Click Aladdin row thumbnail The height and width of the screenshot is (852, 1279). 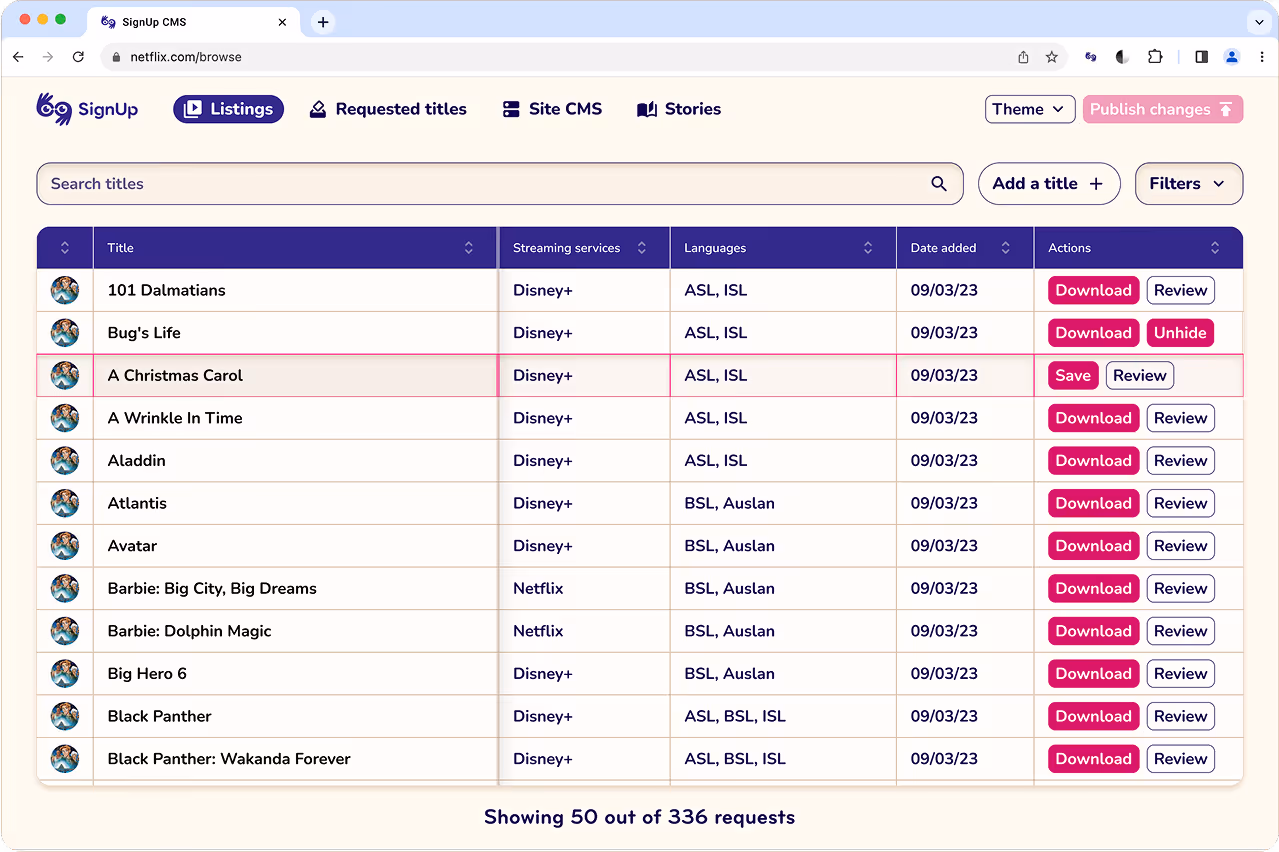pos(65,461)
